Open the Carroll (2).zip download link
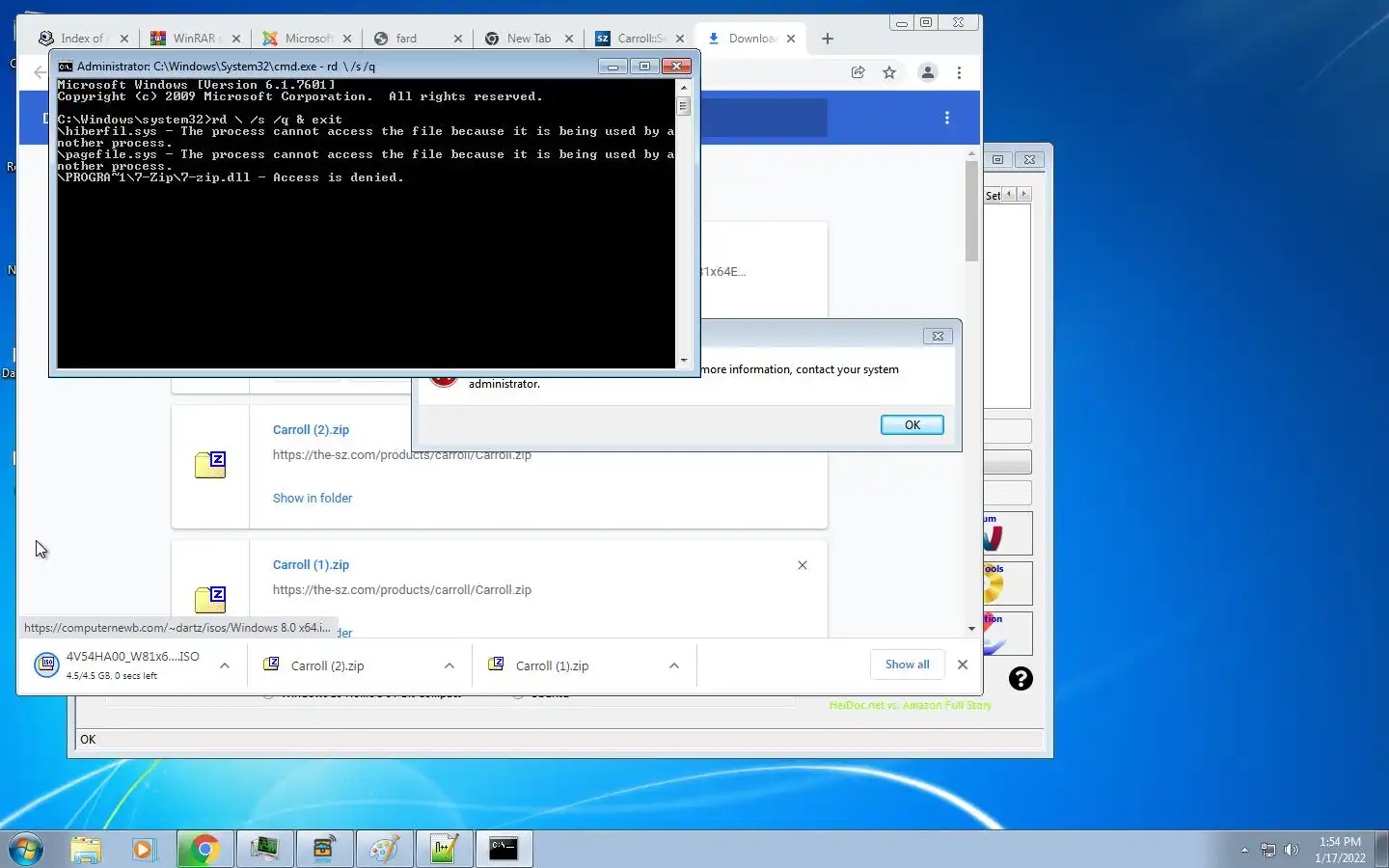 pyautogui.click(x=311, y=430)
